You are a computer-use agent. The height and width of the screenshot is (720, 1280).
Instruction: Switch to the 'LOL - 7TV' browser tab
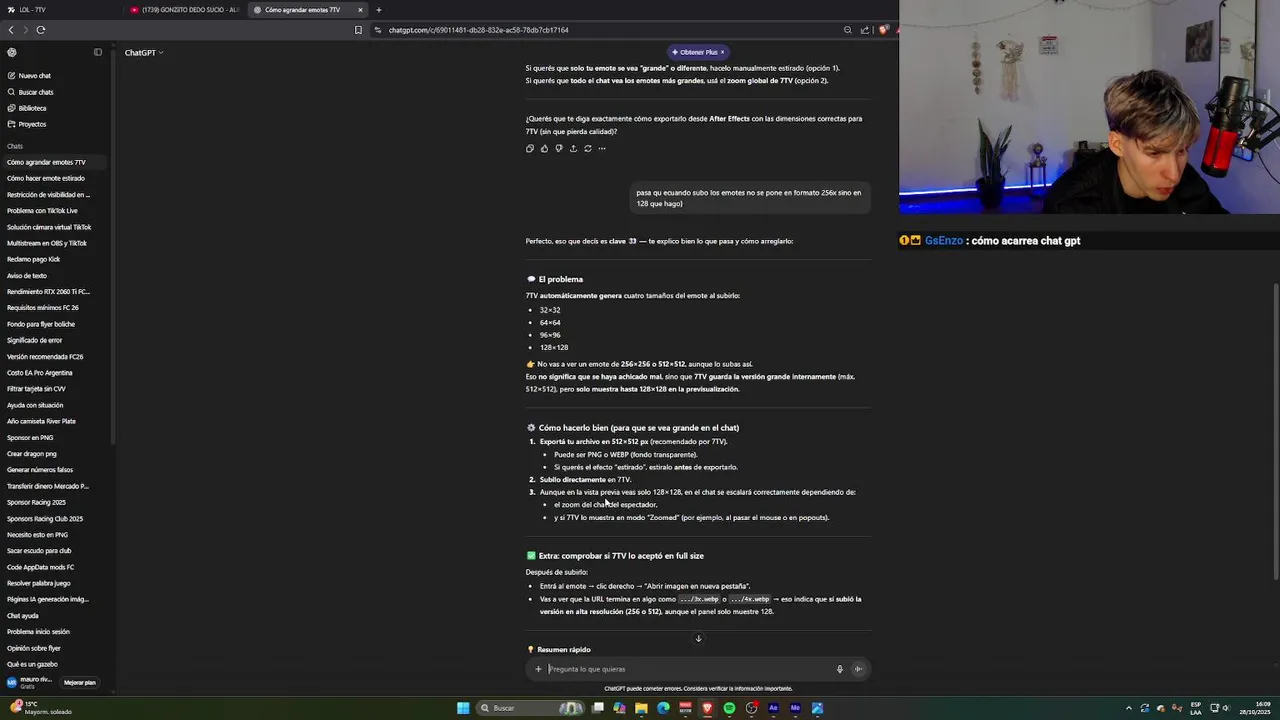pos(60,10)
